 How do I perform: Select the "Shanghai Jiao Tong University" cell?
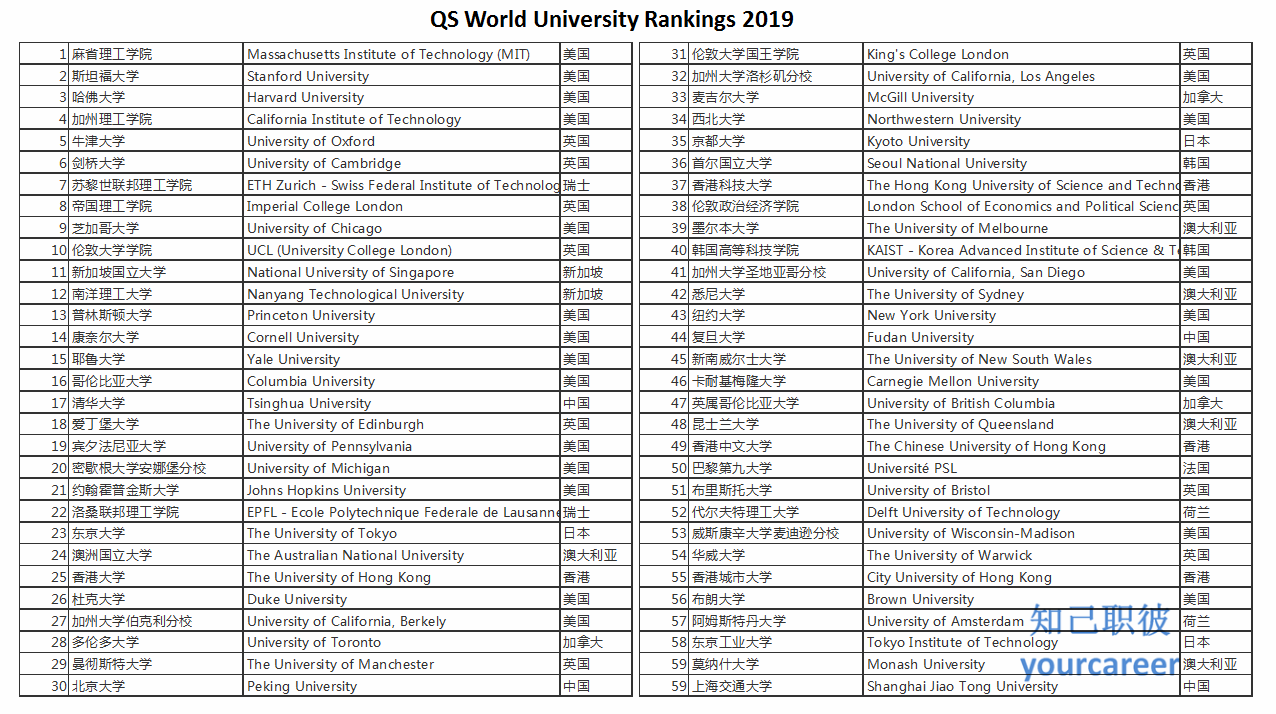(x=1022, y=686)
